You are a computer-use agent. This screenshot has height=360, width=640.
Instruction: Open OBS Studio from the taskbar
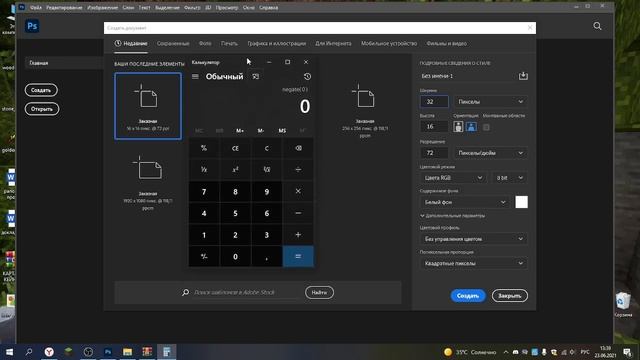point(88,351)
